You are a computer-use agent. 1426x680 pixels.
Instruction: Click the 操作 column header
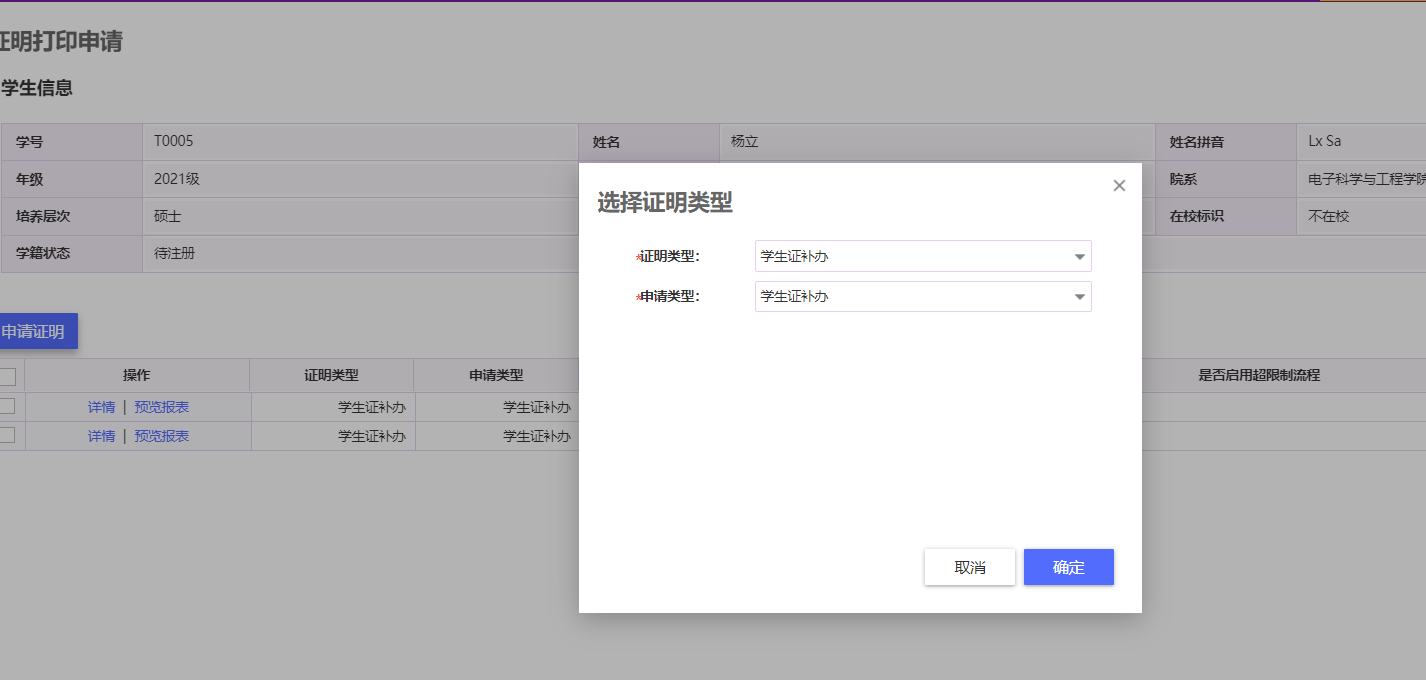click(137, 376)
